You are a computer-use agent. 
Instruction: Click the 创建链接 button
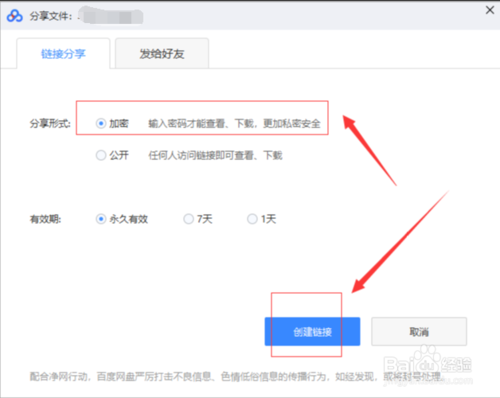click(x=312, y=331)
